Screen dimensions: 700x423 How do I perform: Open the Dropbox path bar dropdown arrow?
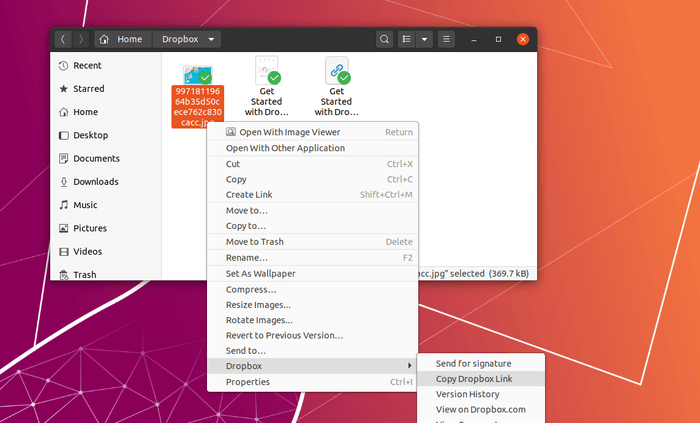pyautogui.click(x=211, y=39)
